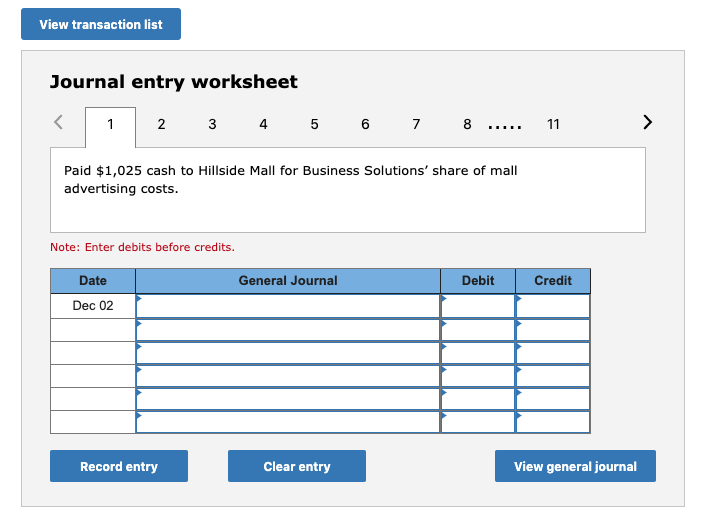Select the second row Debit cell
This screenshot has width=708, height=522.
(x=478, y=330)
